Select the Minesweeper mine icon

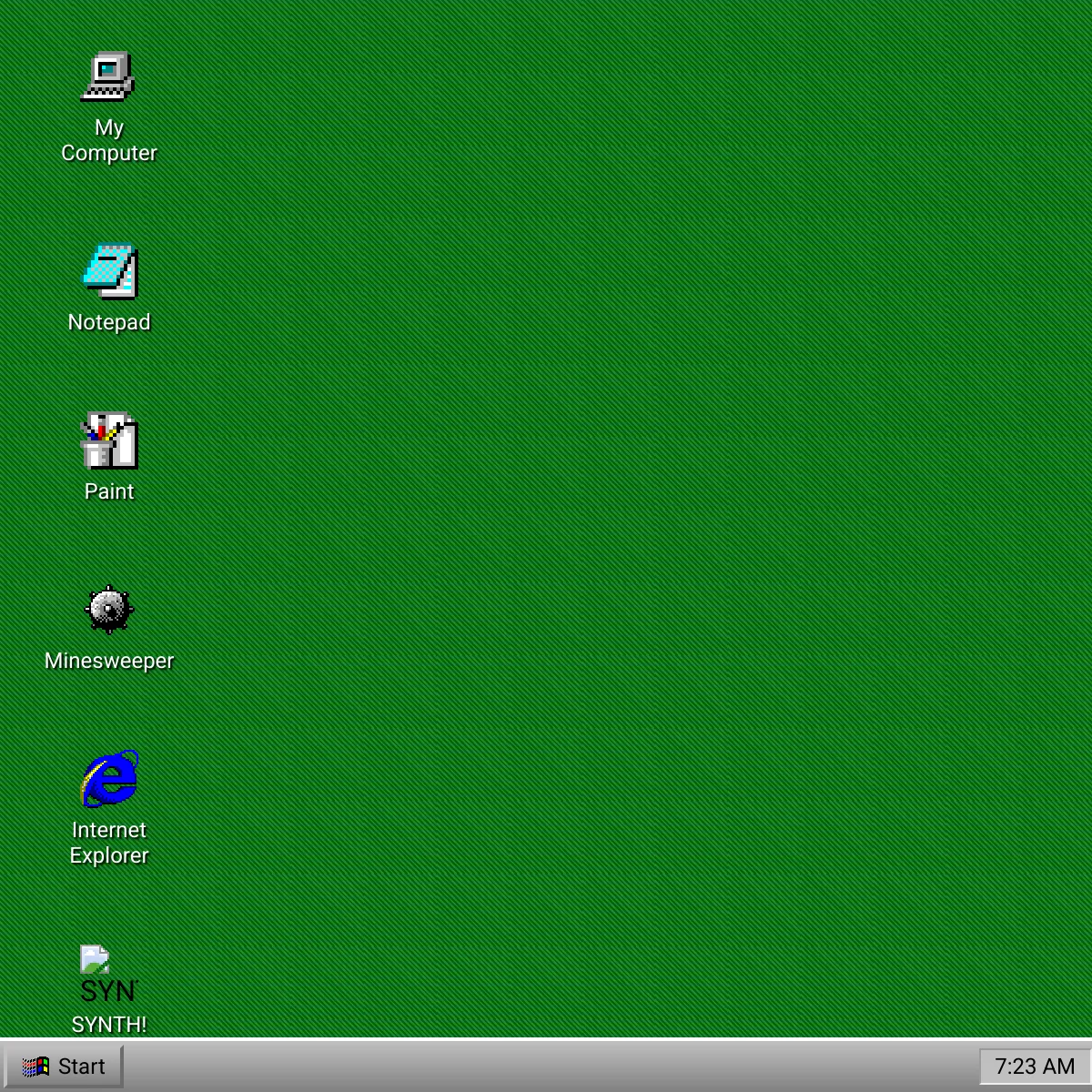point(108,610)
